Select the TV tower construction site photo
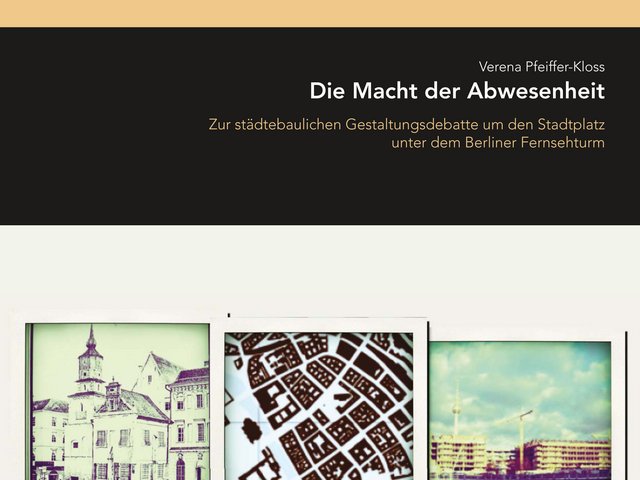The height and width of the screenshot is (480, 640). point(520,411)
